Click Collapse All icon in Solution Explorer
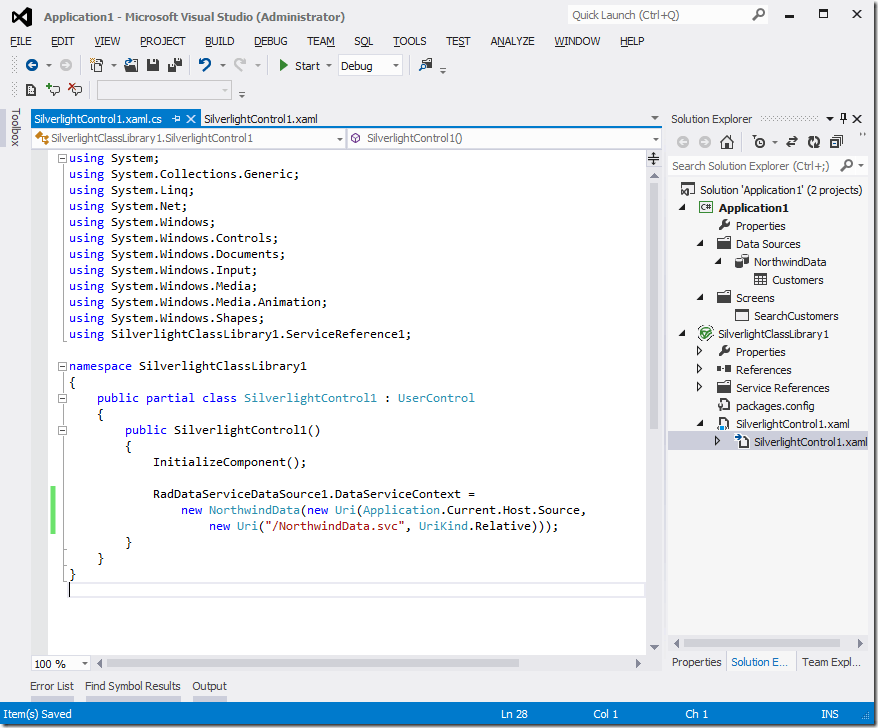 pos(835,142)
